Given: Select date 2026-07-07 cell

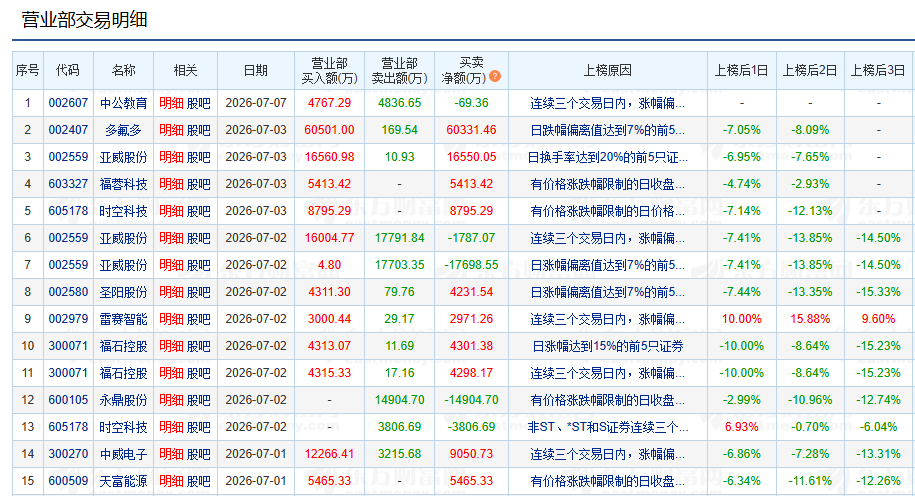Looking at the screenshot, I should coord(256,103).
